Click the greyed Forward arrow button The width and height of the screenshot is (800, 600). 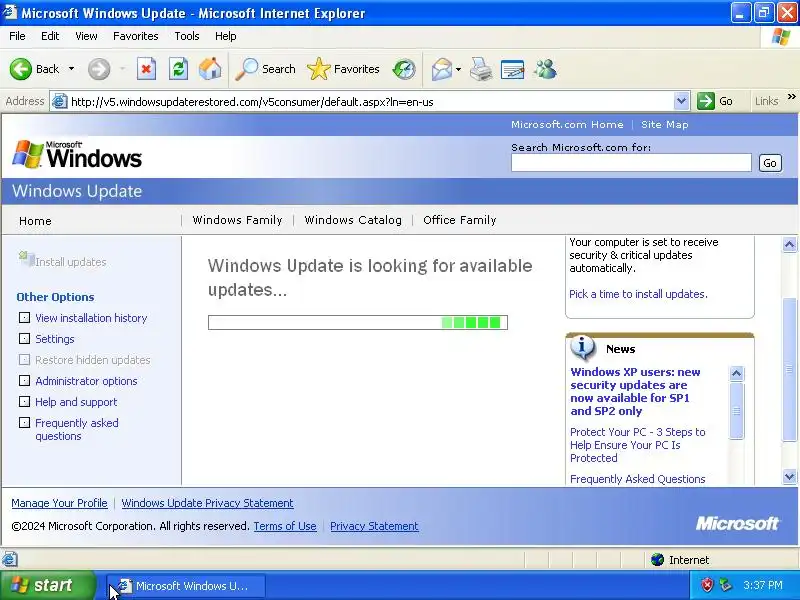tap(99, 69)
